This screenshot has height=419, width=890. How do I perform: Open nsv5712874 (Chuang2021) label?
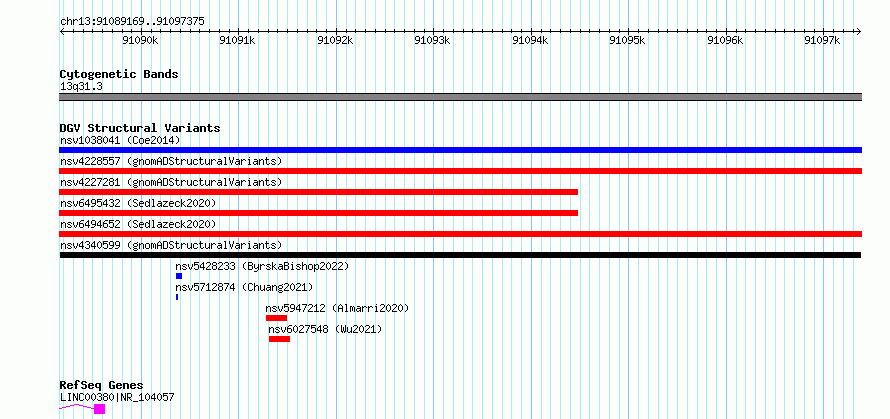(244, 287)
